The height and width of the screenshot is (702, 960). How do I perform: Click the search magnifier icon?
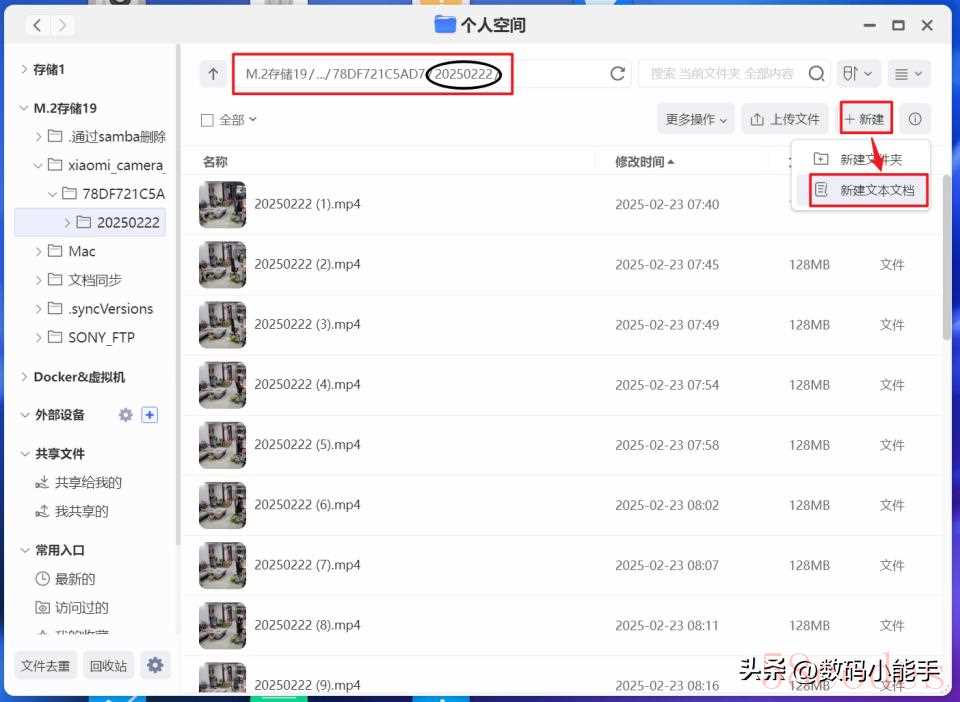click(816, 74)
